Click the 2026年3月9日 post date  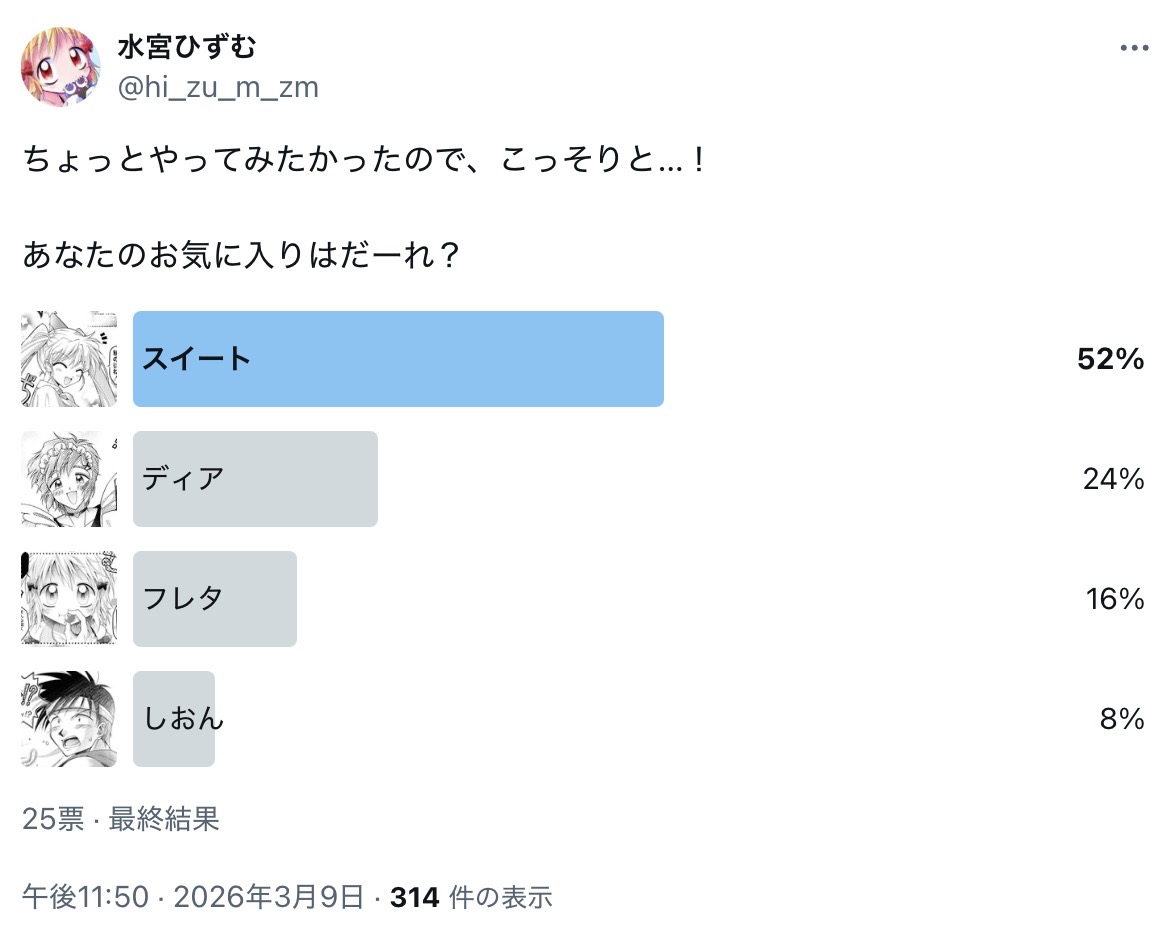click(269, 897)
